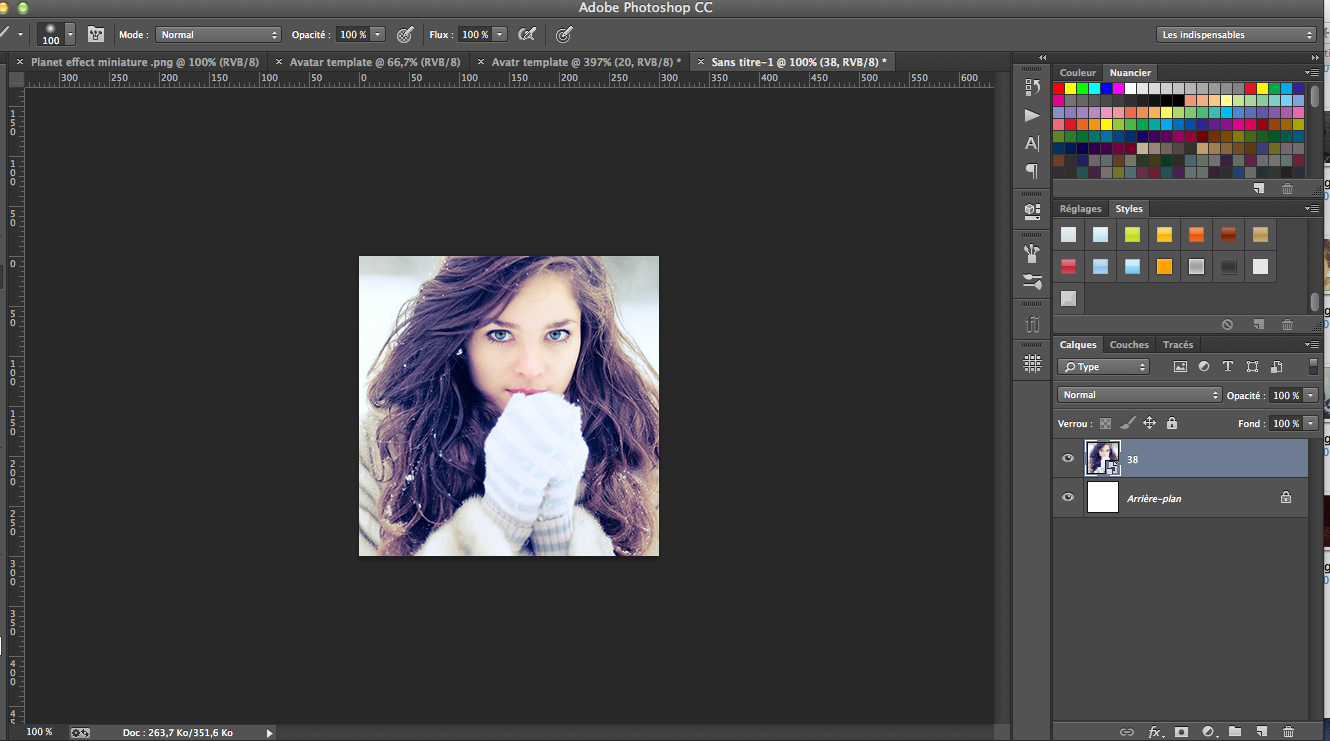Open the grid panel icon in dock
The width and height of the screenshot is (1330, 741).
[1032, 365]
